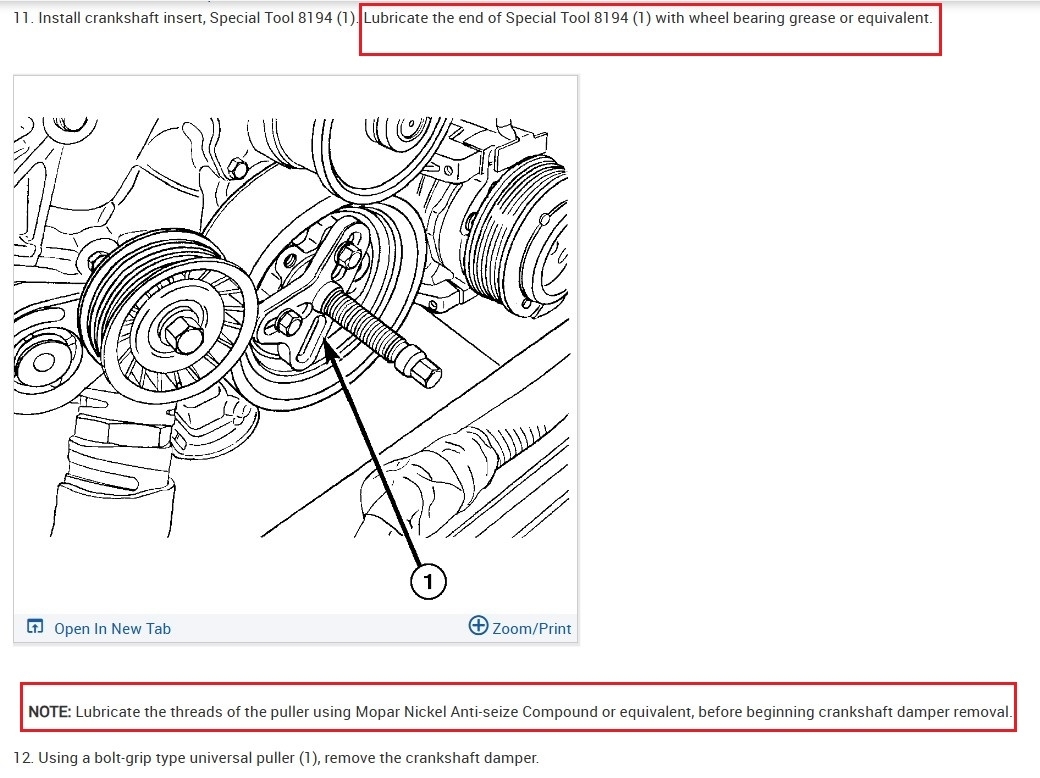
Task: Click the puller yoke bolt on damper
Action: 348,255
